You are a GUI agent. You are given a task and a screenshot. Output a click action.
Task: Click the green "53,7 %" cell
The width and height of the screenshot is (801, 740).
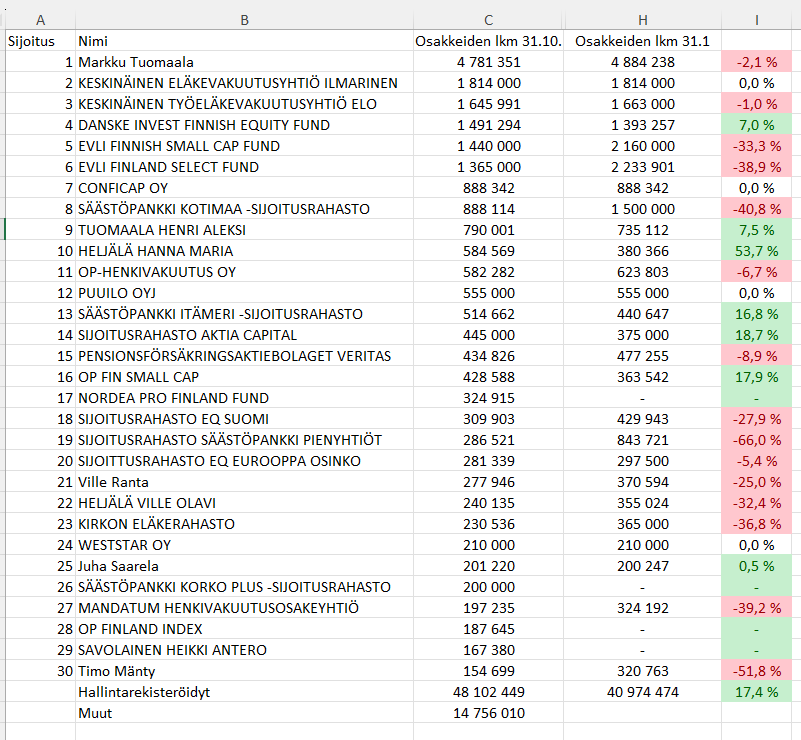[757, 251]
